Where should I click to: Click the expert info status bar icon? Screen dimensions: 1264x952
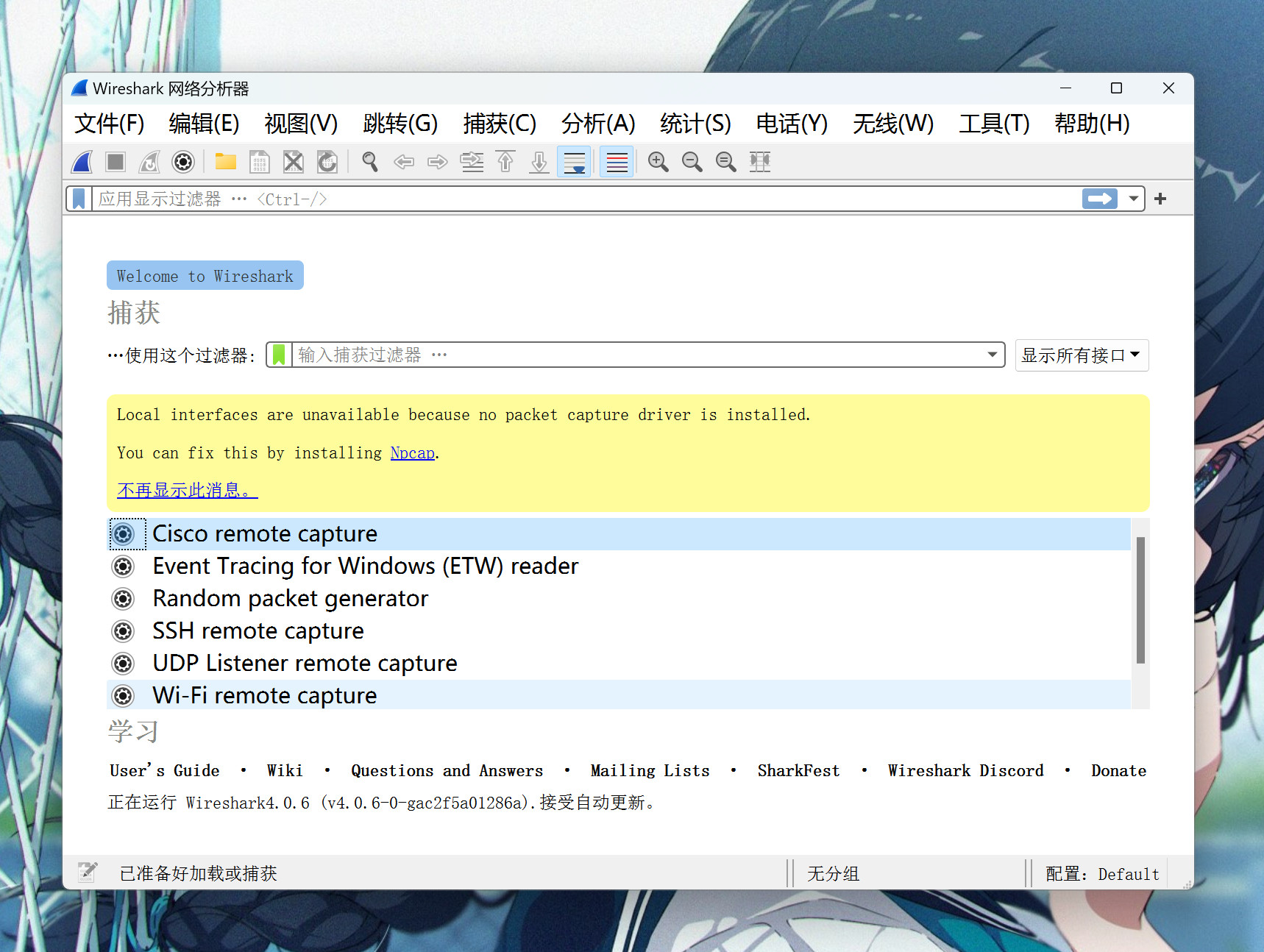(x=88, y=873)
